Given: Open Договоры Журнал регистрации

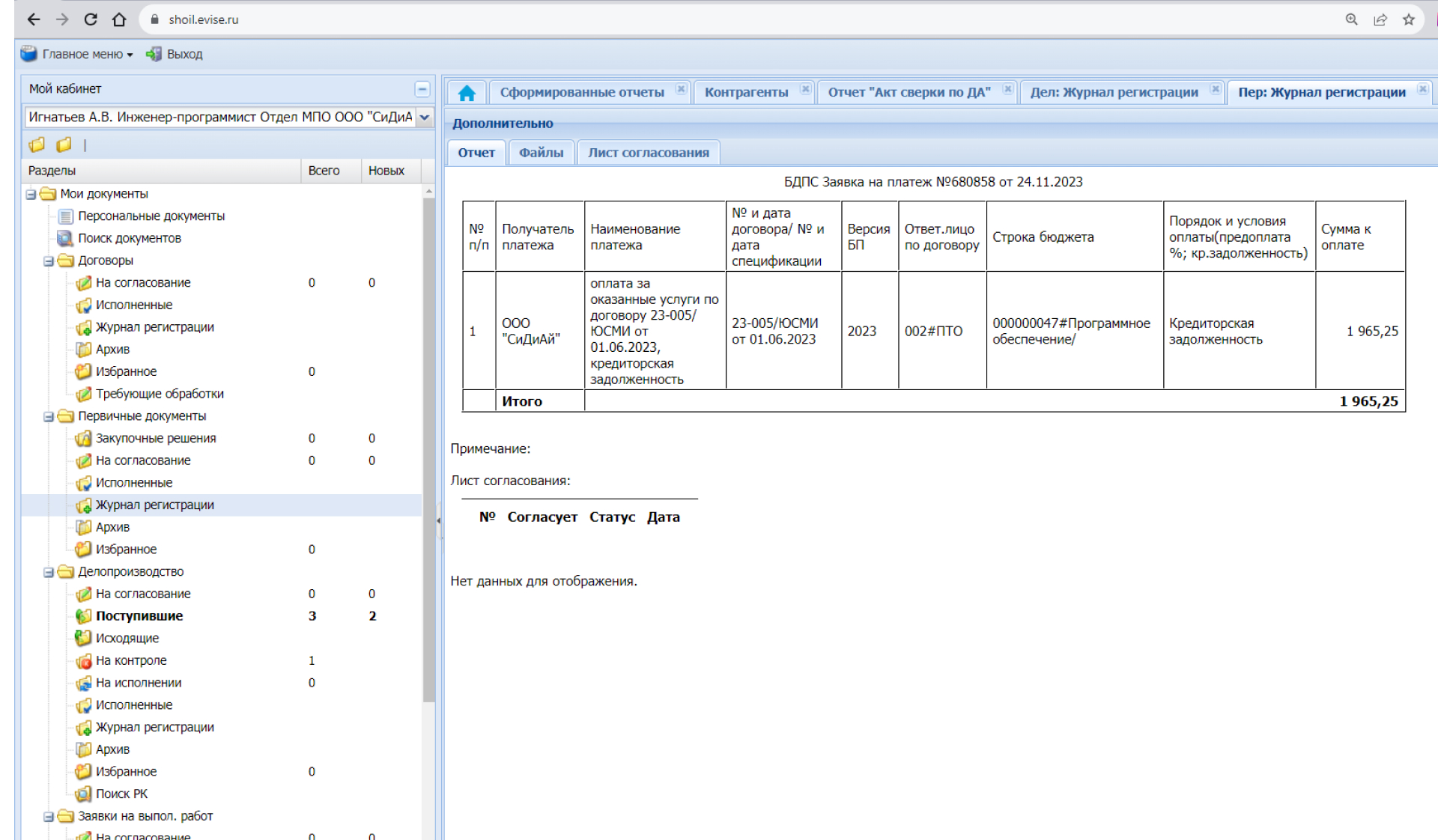Looking at the screenshot, I should tap(155, 327).
